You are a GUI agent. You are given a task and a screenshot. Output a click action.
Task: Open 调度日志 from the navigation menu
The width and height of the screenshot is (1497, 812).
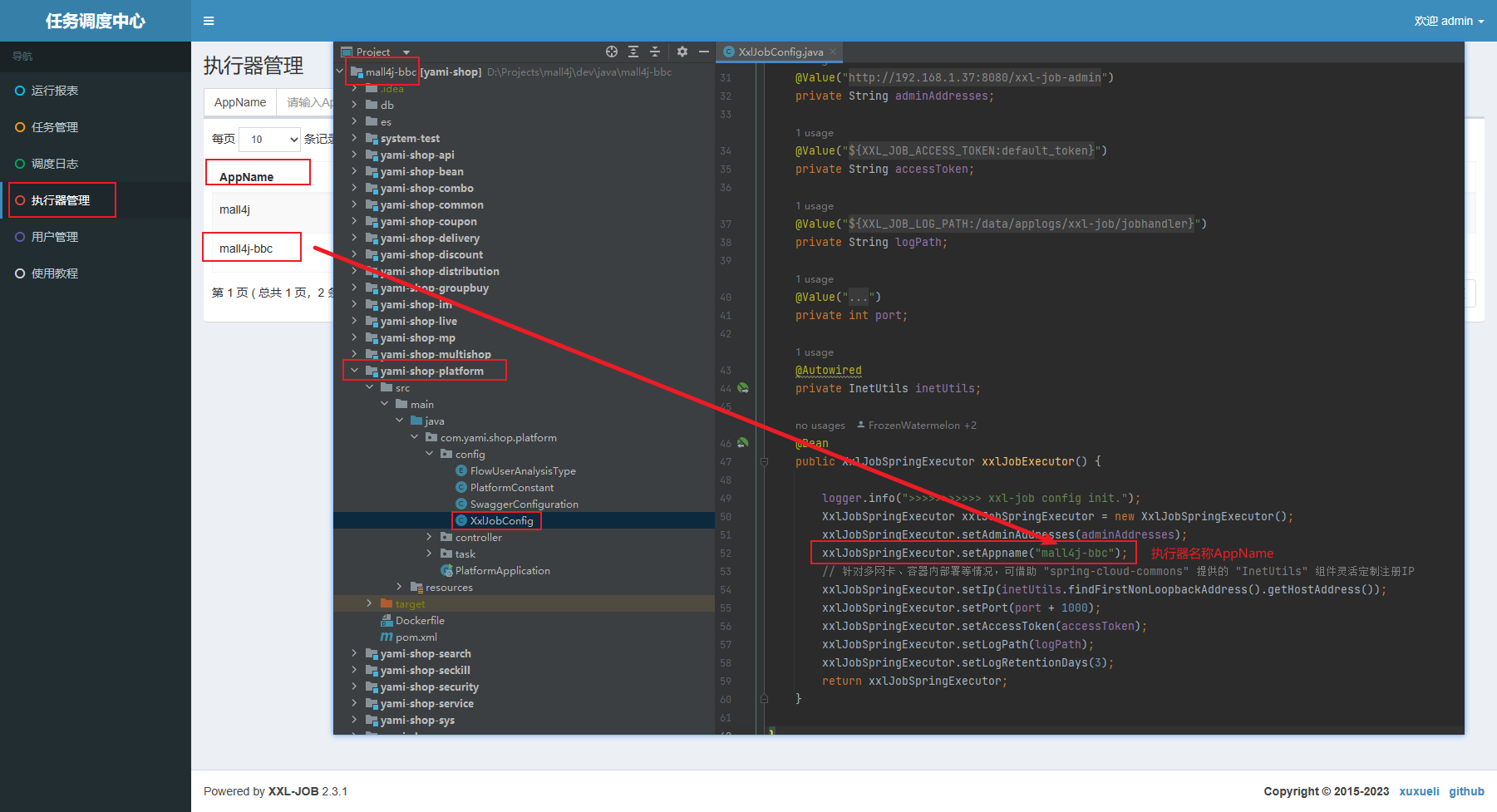pyautogui.click(x=55, y=164)
